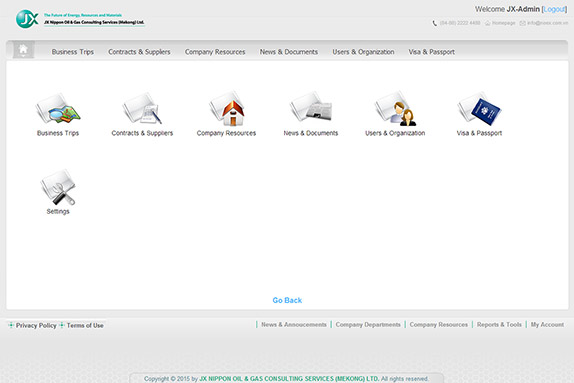
Task: Click the Go Back link
Action: pos(287,300)
